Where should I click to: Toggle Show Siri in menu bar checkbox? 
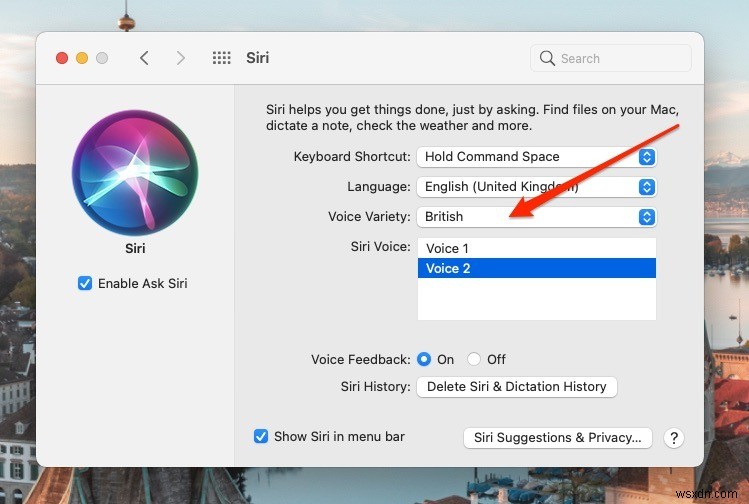[261, 436]
